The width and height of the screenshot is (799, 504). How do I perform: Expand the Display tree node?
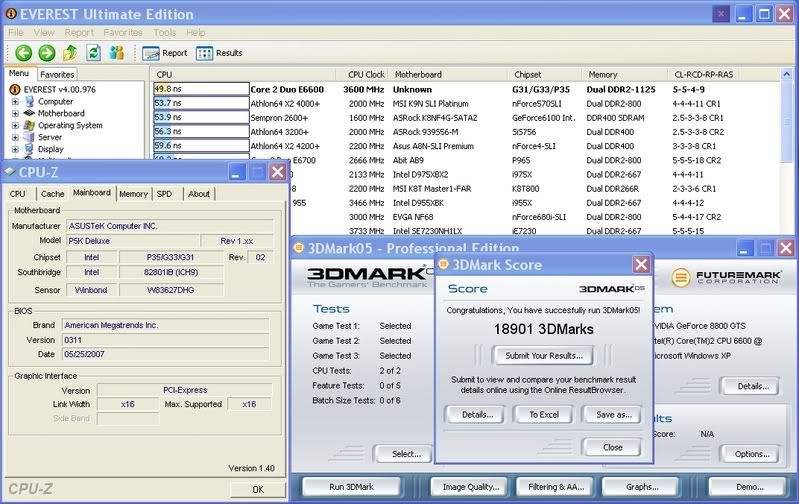(15, 149)
